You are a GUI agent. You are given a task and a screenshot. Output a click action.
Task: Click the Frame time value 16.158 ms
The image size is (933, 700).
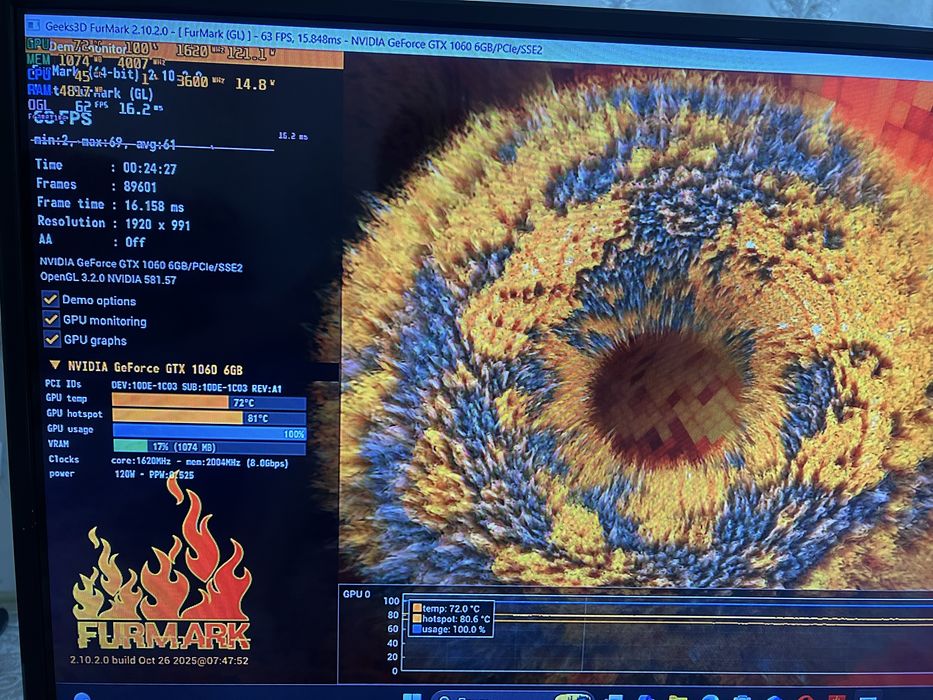click(154, 206)
